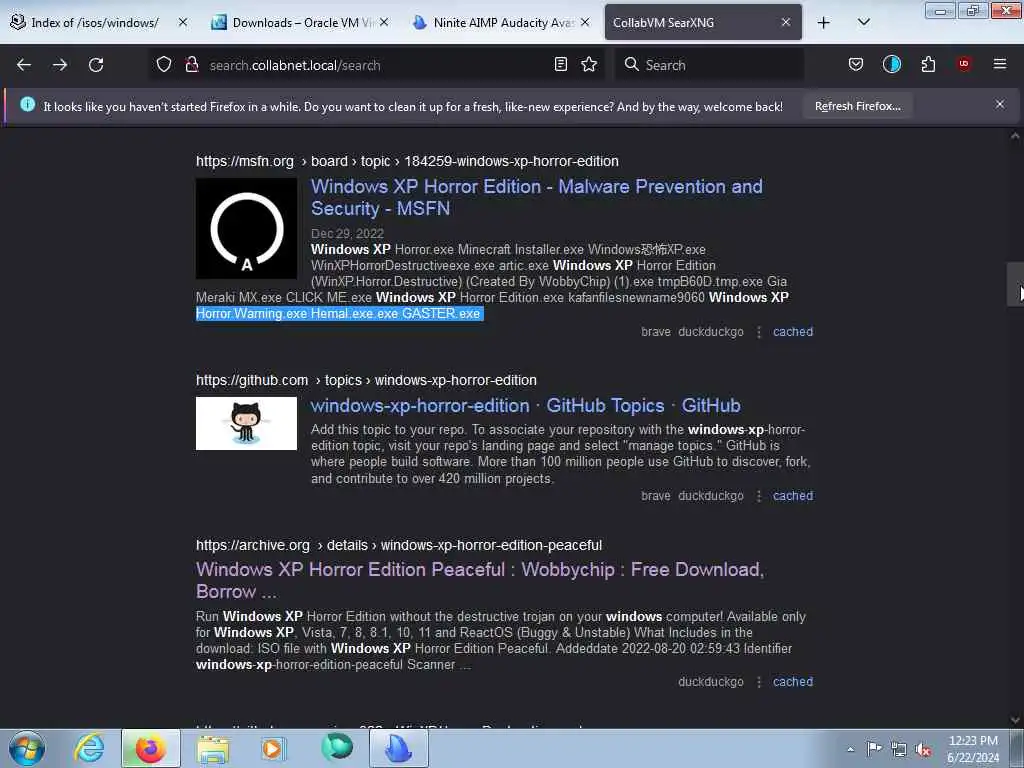Open the blue shark fin taskbar app
Screen dimensions: 1024x768
pyautogui.click(x=399, y=748)
